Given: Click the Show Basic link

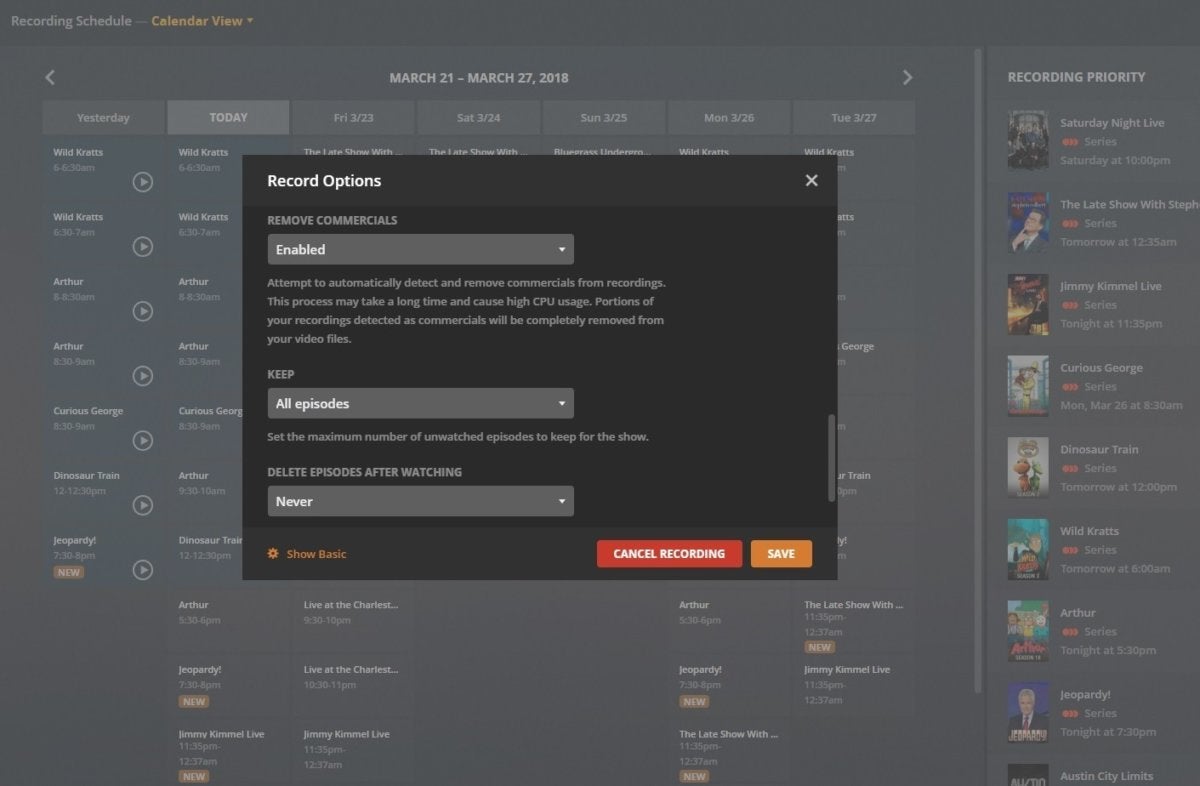Looking at the screenshot, I should [316, 554].
